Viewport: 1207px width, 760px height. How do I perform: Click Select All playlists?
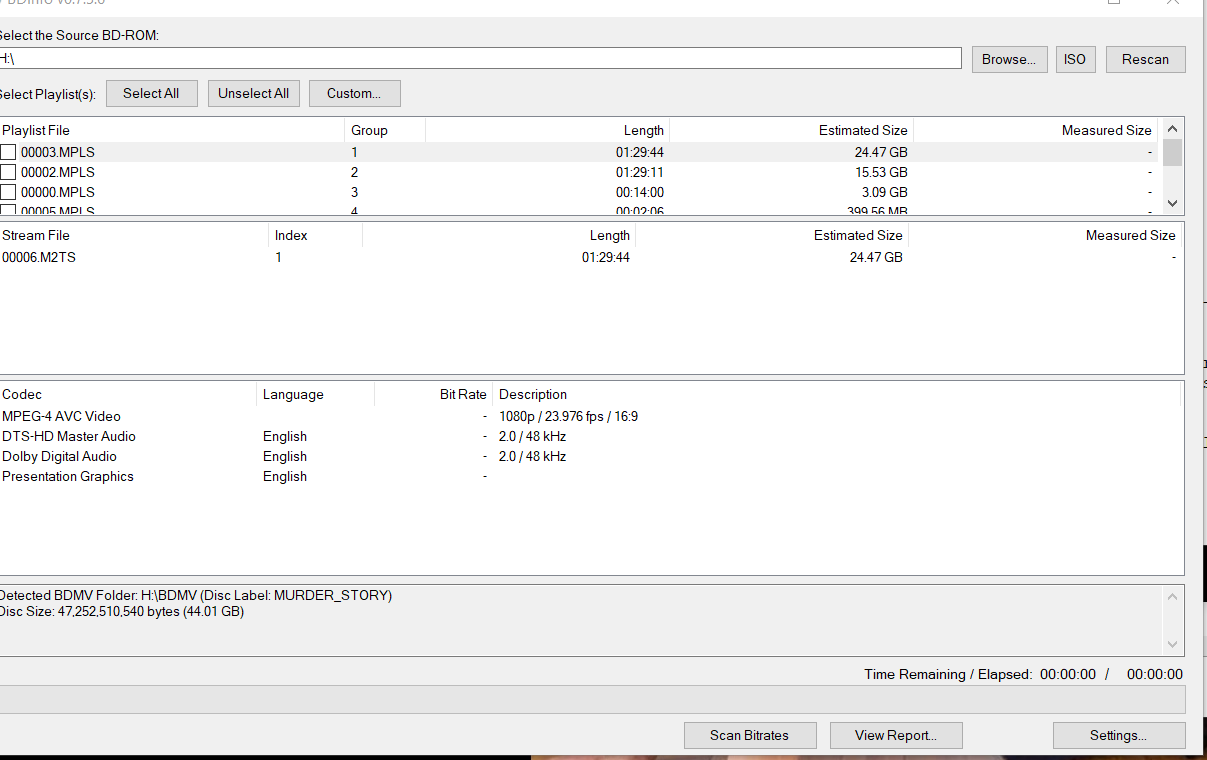[151, 93]
